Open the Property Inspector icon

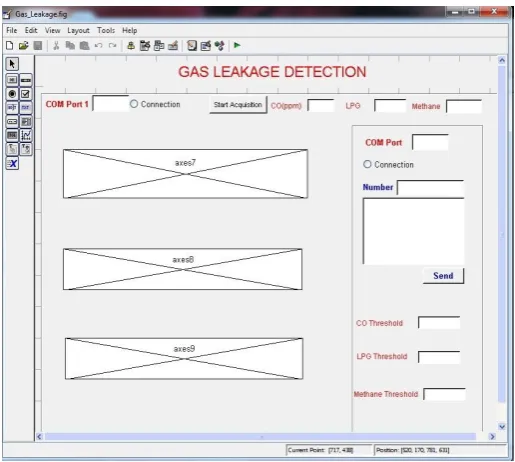pyautogui.click(x=206, y=45)
